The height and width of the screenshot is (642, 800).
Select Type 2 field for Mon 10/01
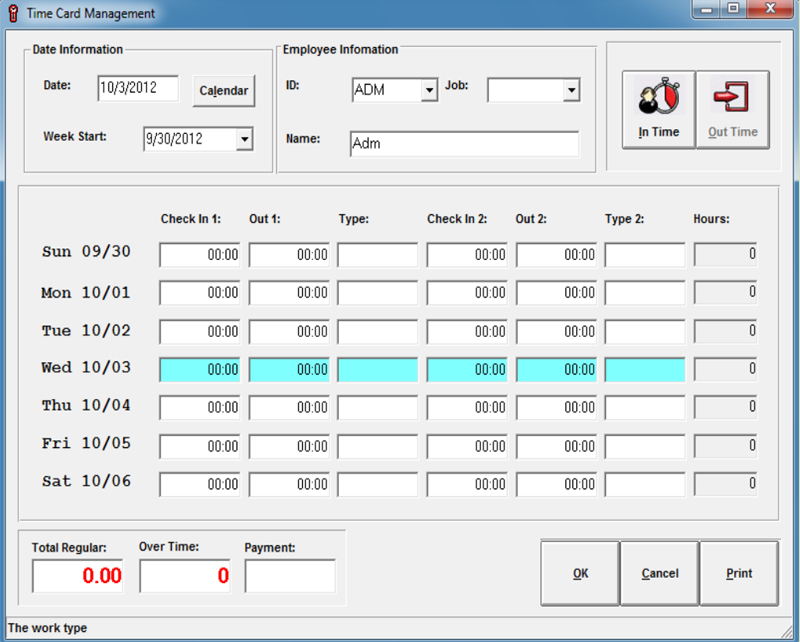coord(645,293)
